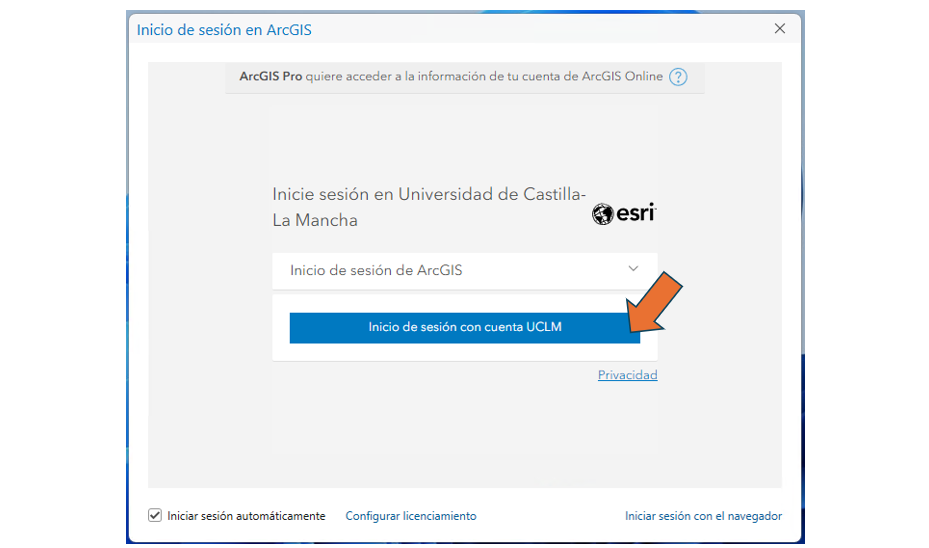The image size is (929, 548).
Task: Click Iniciar sesión con el navegador
Action: (703, 516)
